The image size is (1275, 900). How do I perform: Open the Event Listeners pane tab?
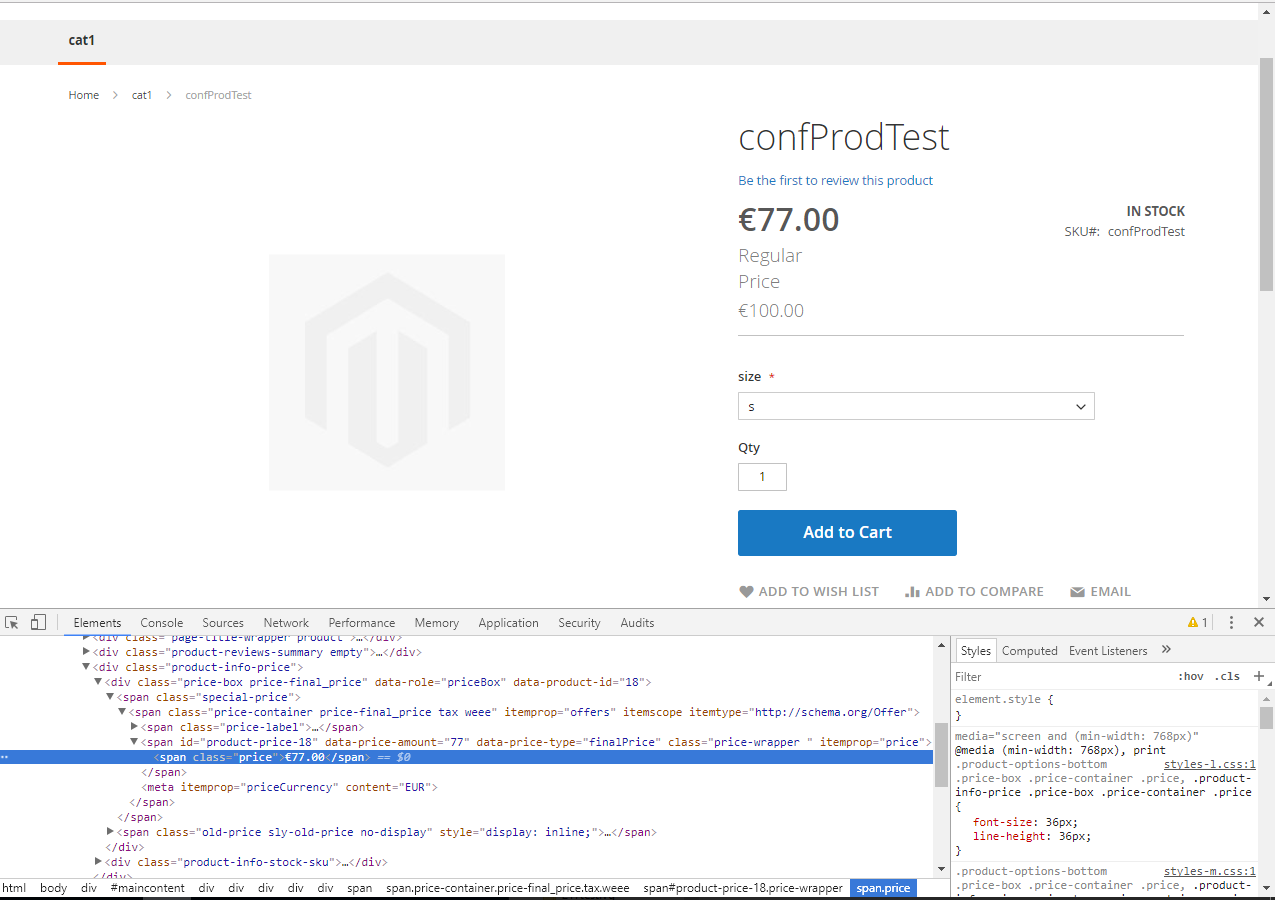[x=1108, y=650]
